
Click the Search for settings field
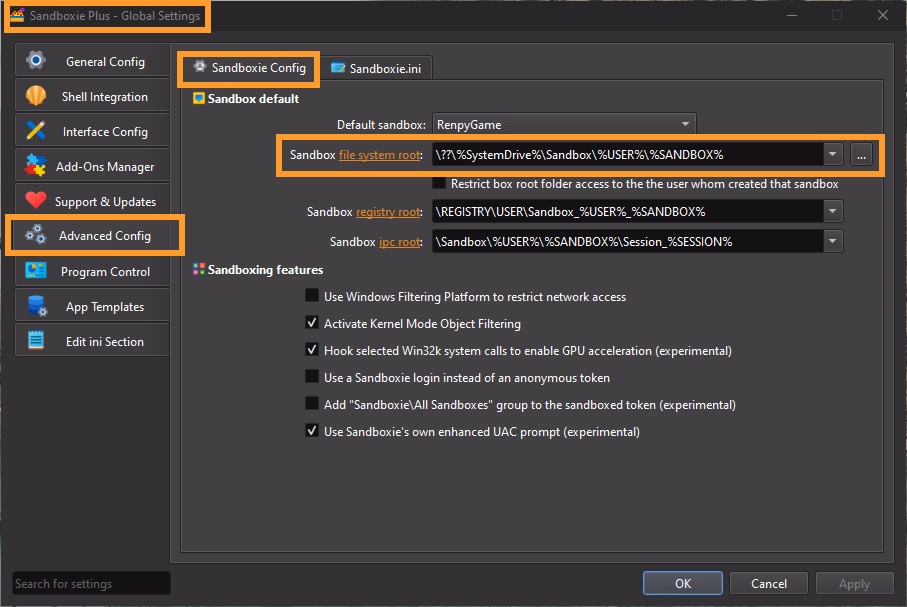(x=91, y=584)
